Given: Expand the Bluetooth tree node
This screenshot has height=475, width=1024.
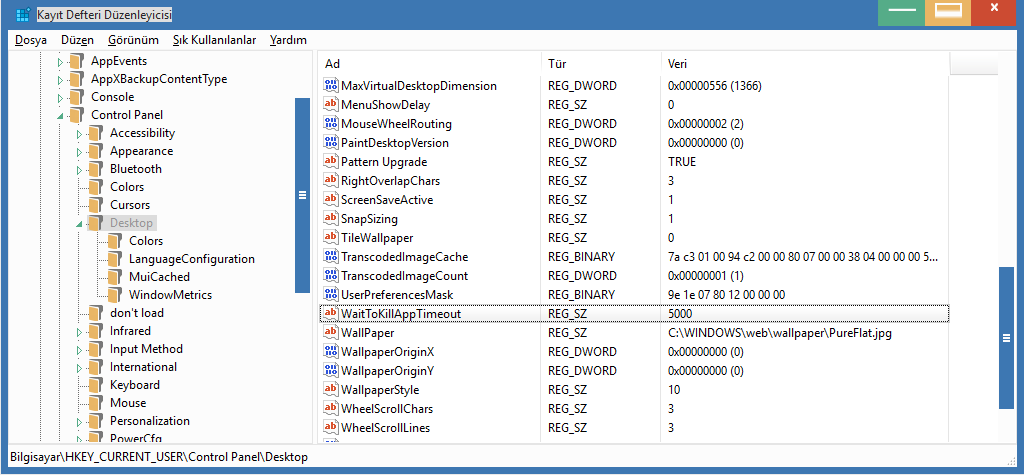Looking at the screenshot, I should (80, 170).
